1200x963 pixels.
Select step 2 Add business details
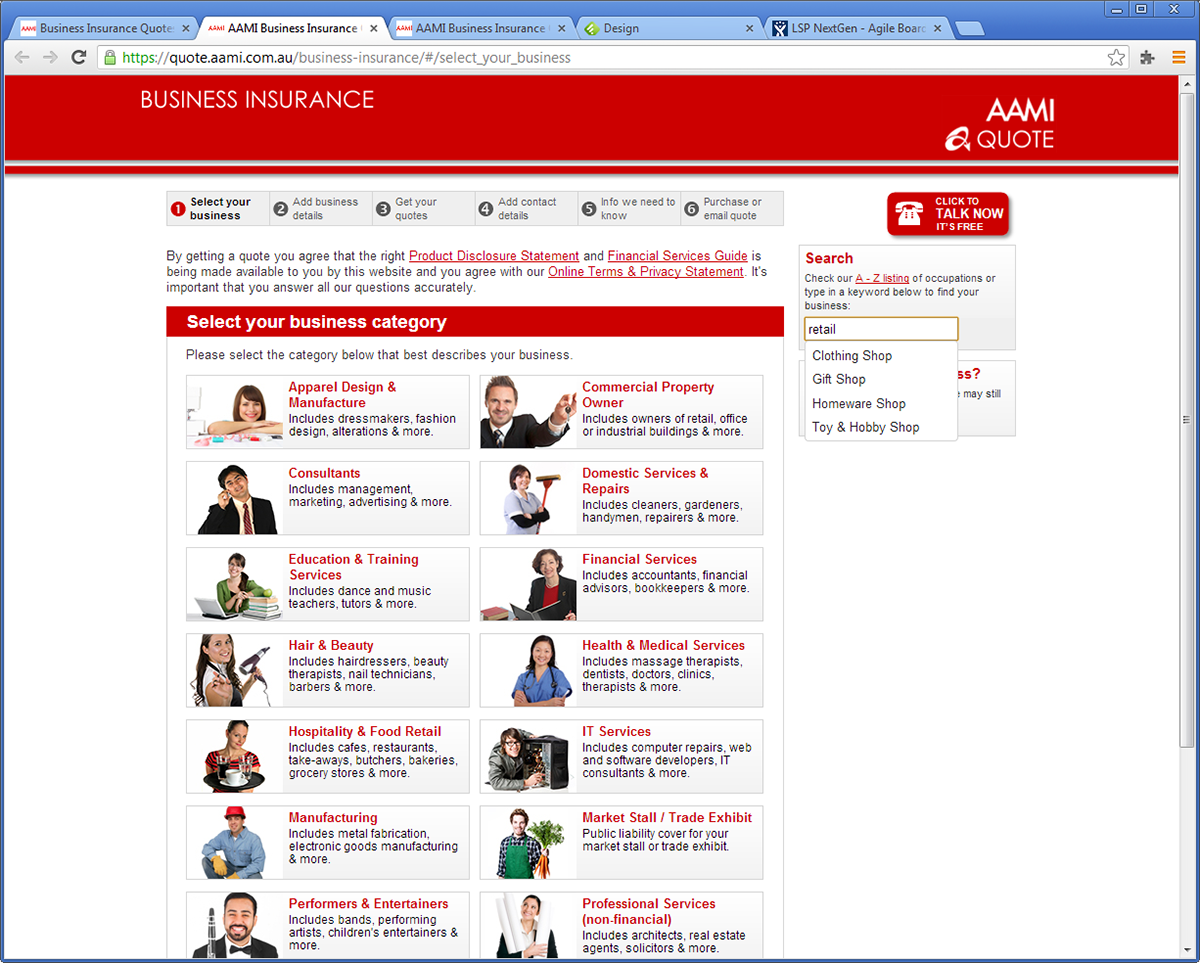(321, 208)
